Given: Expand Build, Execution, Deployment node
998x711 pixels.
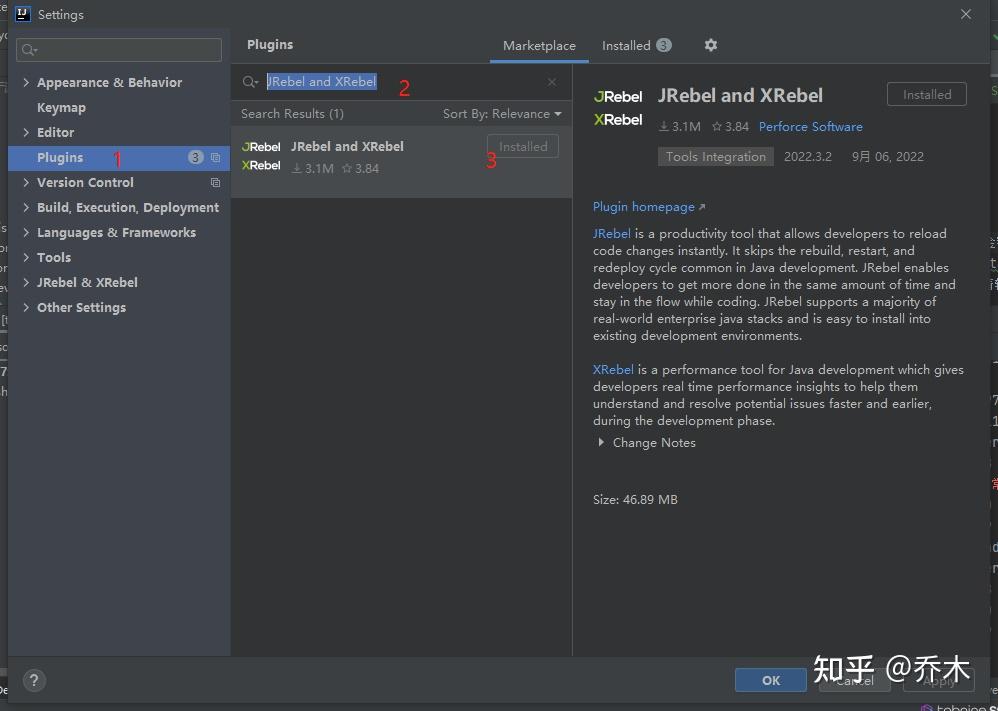Looking at the screenshot, I should pos(26,208).
